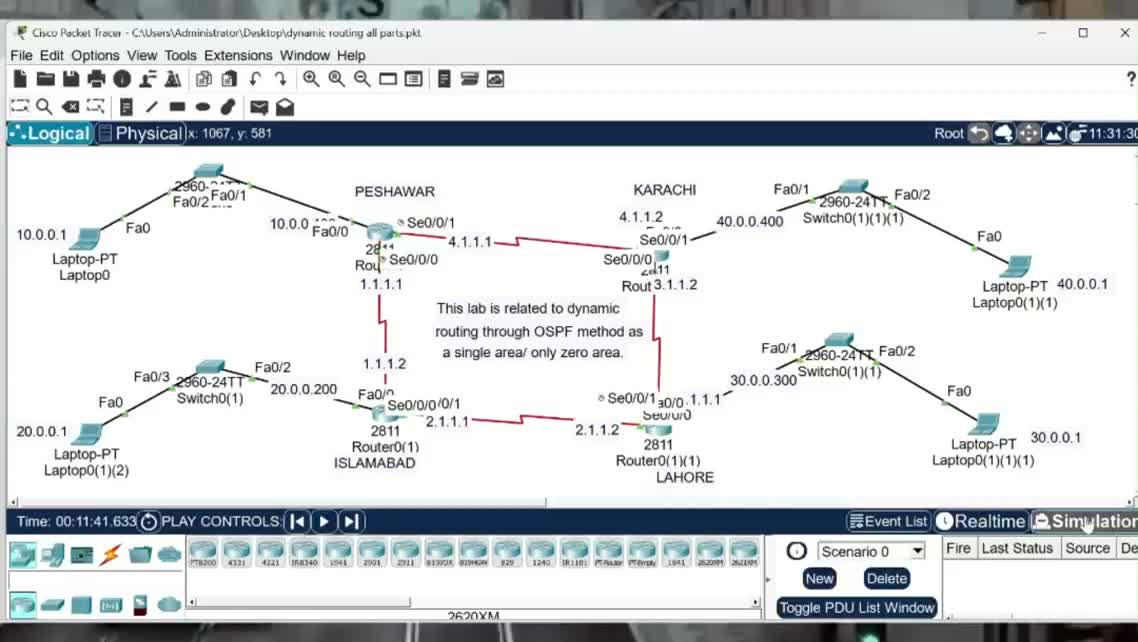The image size is (1138, 642).
Task: Select Routers subcategory icon
Action: tap(22, 604)
